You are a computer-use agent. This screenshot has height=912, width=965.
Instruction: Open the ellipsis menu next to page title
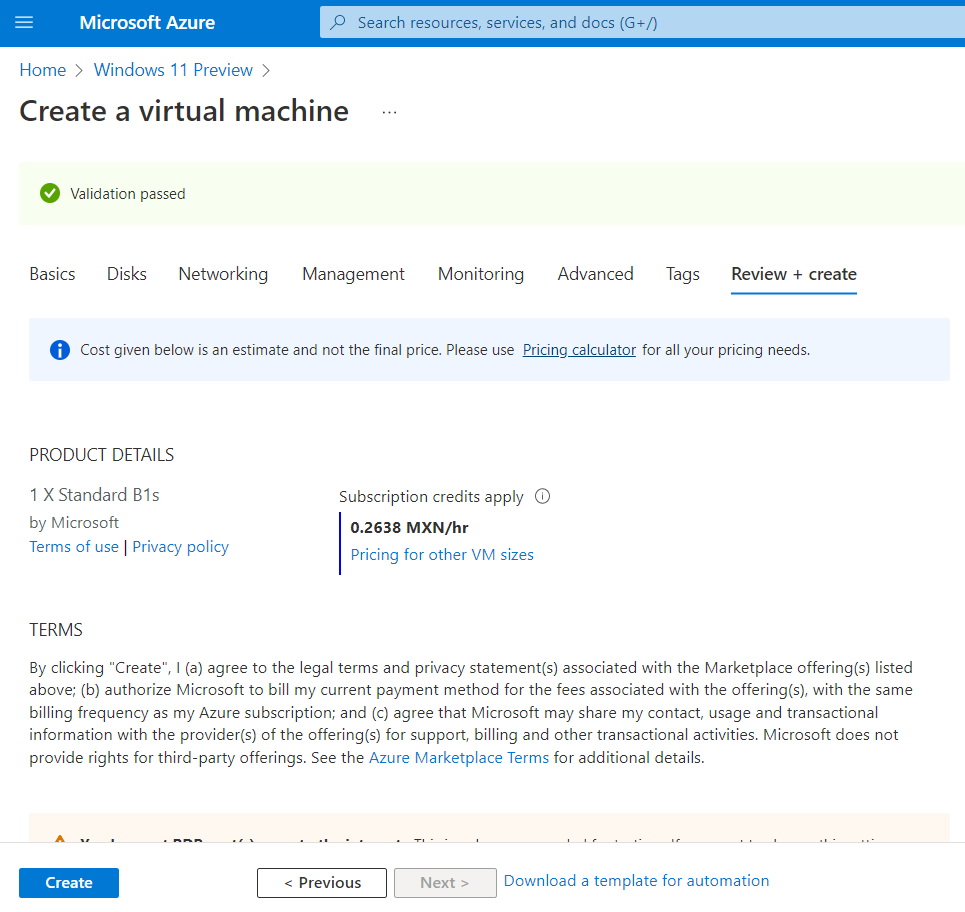388,112
